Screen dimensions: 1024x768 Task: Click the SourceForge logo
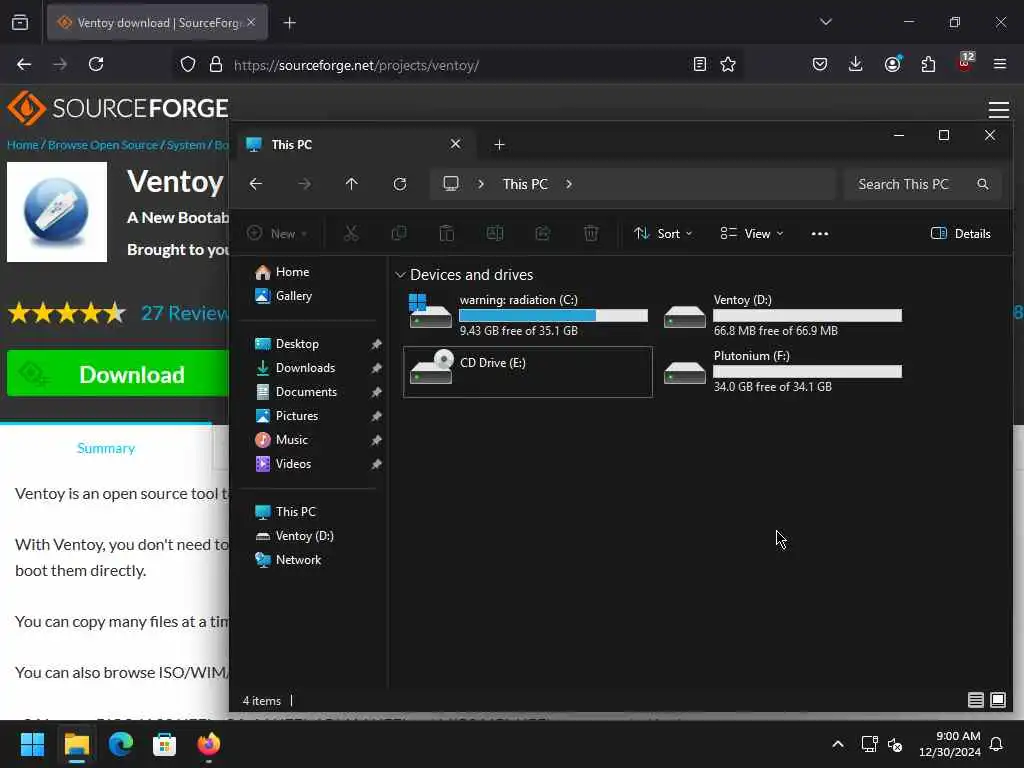[118, 108]
